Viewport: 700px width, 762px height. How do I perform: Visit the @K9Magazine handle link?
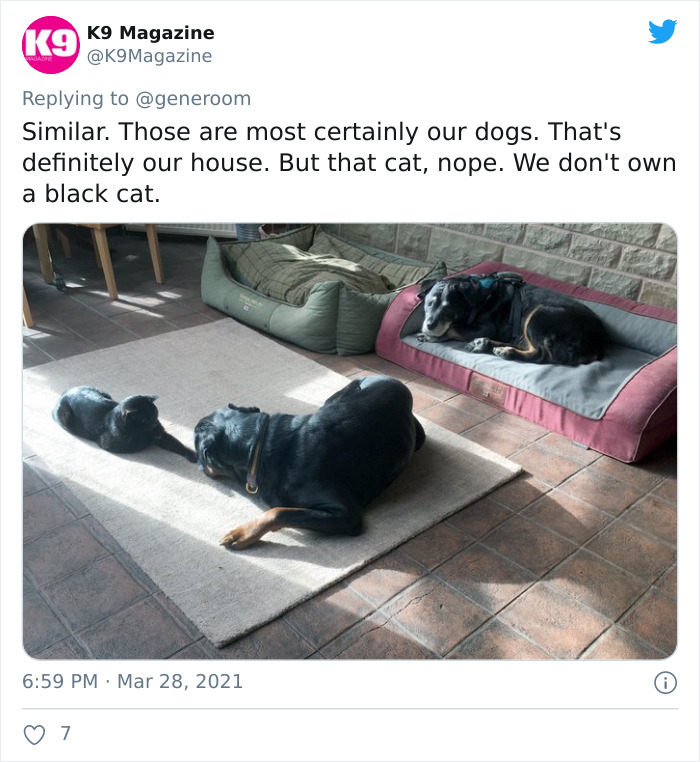pos(149,56)
